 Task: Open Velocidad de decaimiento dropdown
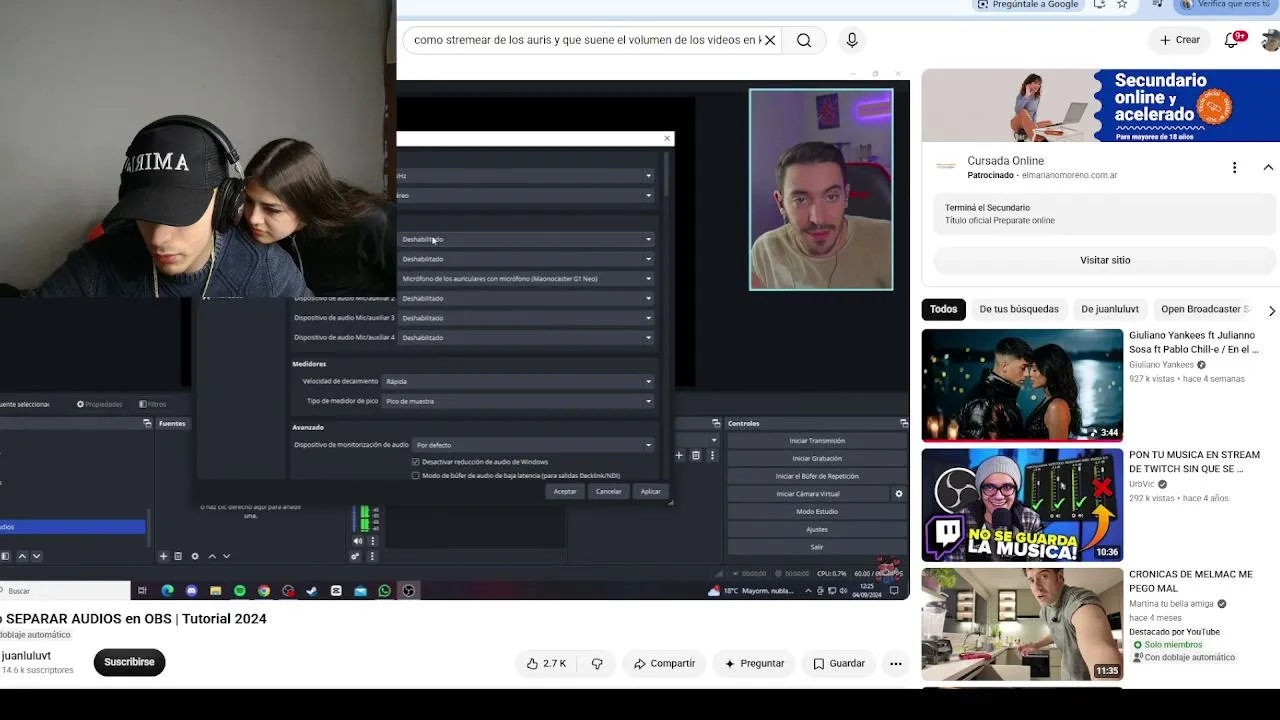(x=519, y=381)
